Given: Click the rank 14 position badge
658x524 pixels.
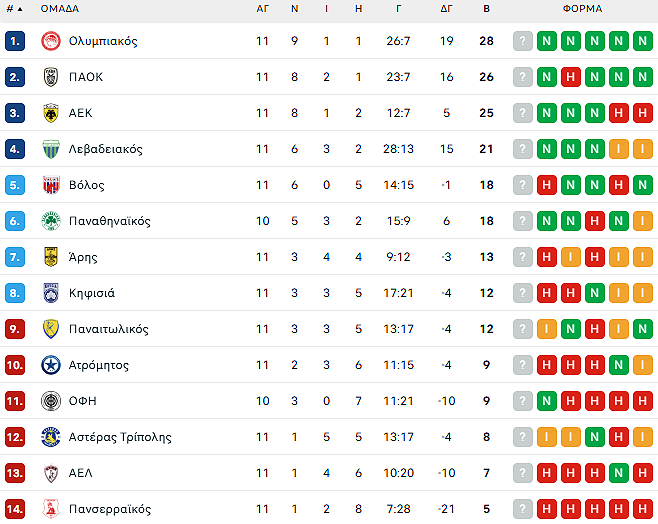Looking at the screenshot, I should point(15,509).
